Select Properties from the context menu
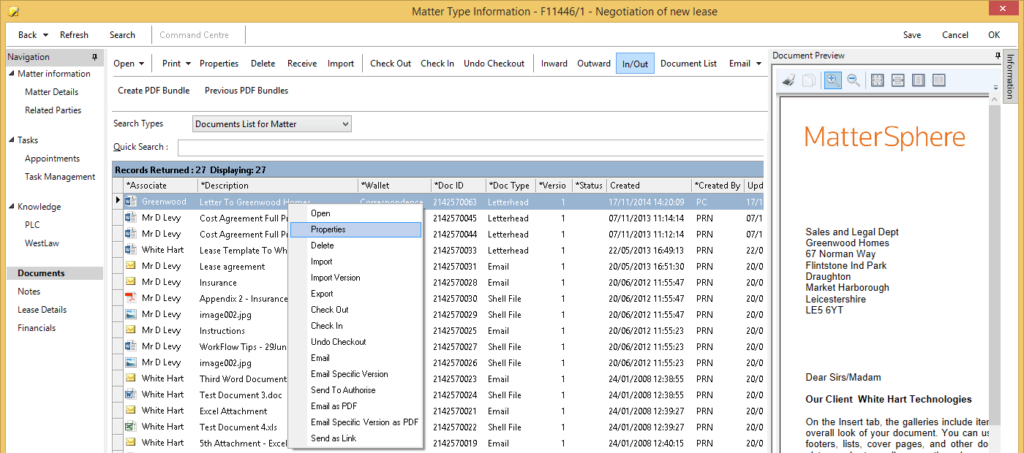1024x453 pixels. (x=327, y=229)
